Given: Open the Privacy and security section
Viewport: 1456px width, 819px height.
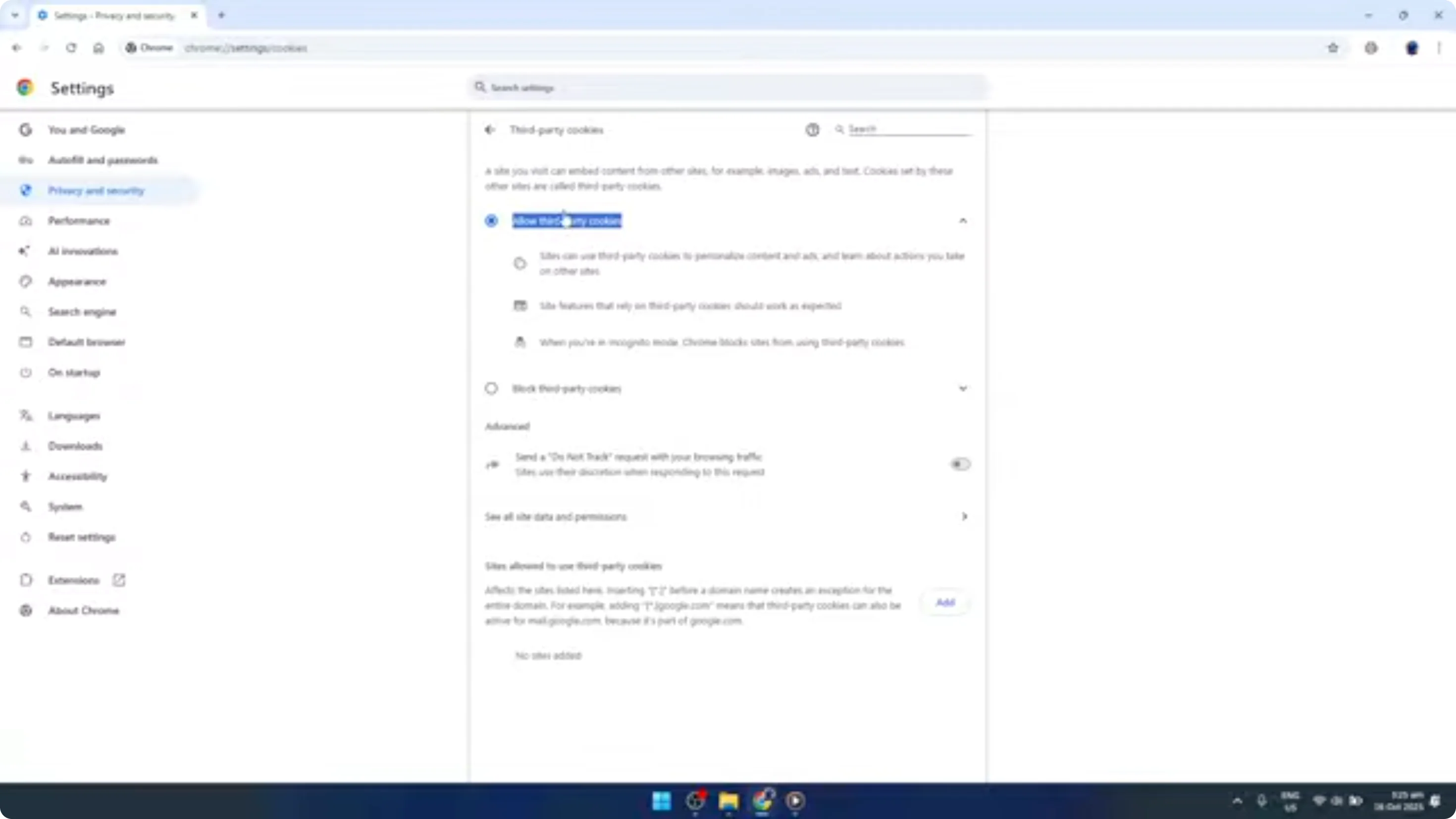Looking at the screenshot, I should (x=96, y=191).
